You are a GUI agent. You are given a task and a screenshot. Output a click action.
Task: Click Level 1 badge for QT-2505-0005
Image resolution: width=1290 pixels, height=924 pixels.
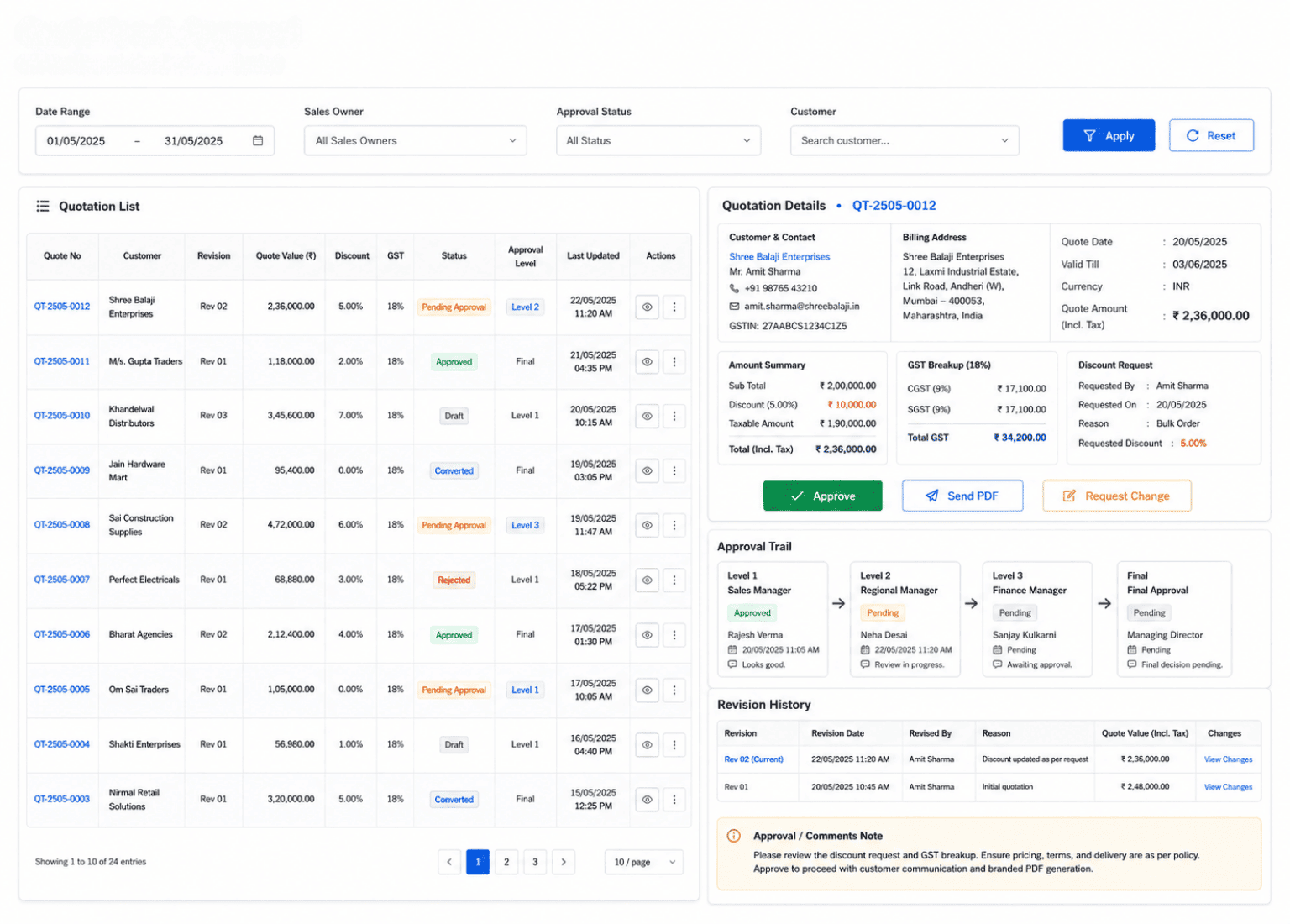click(x=525, y=690)
